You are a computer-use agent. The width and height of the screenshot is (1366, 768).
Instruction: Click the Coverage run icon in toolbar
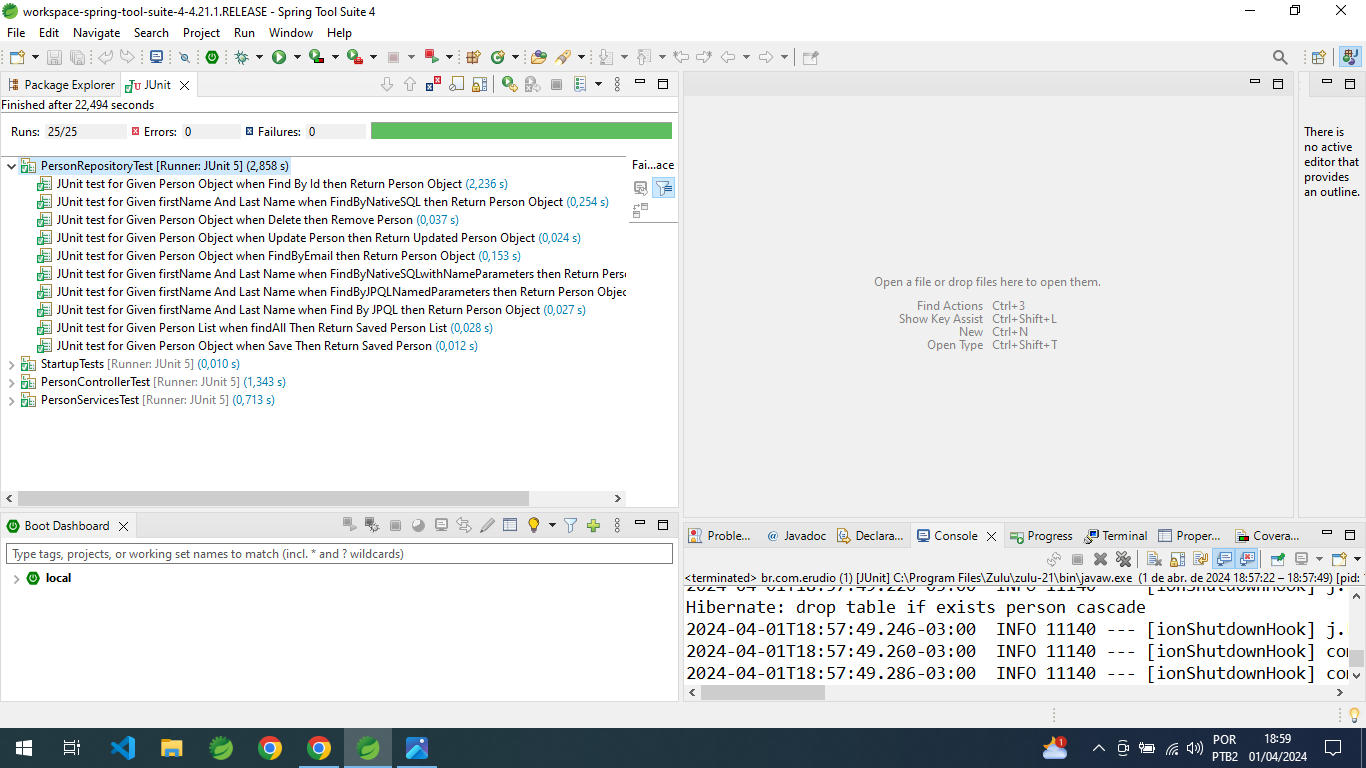point(317,57)
